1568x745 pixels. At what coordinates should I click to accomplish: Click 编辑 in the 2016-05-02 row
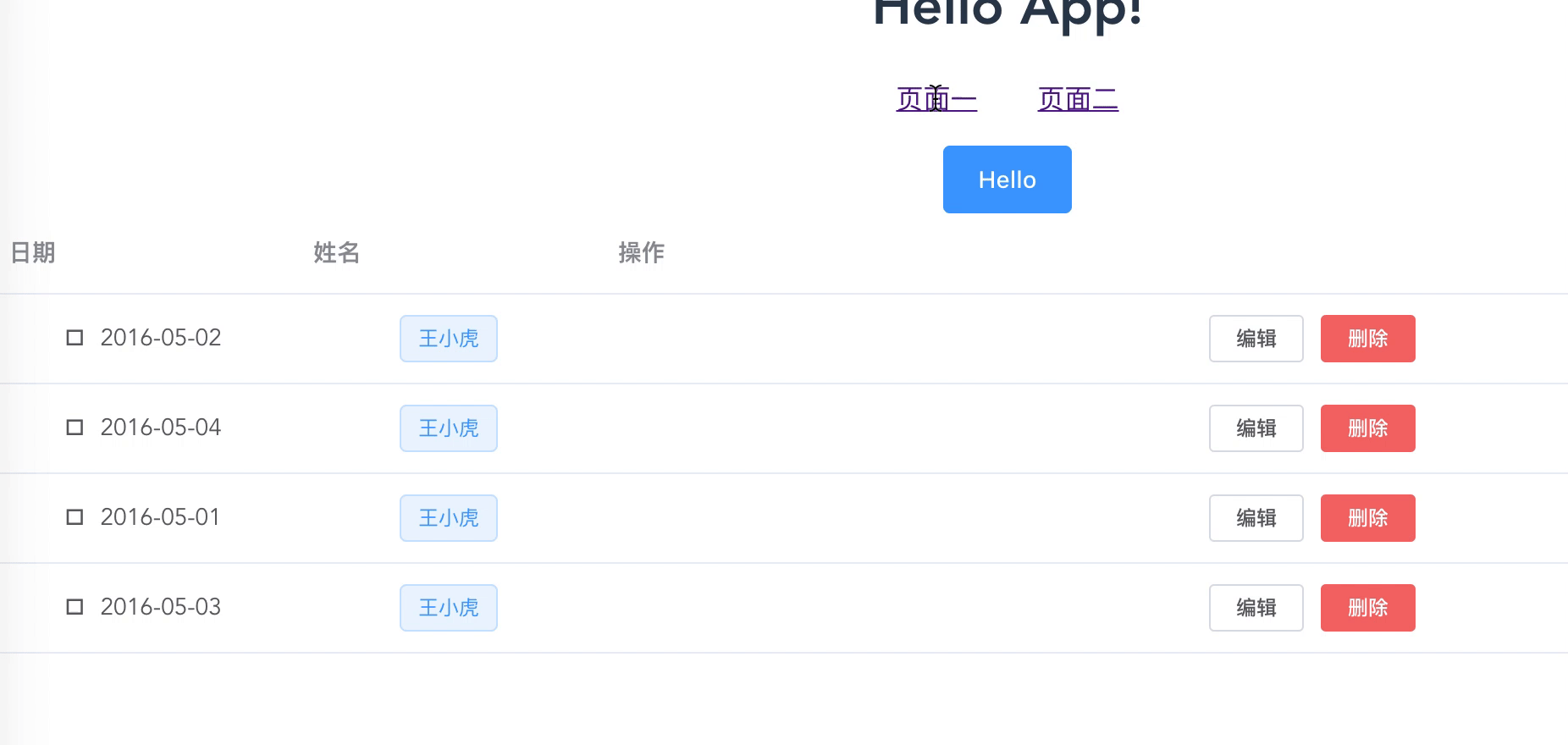(x=1256, y=339)
